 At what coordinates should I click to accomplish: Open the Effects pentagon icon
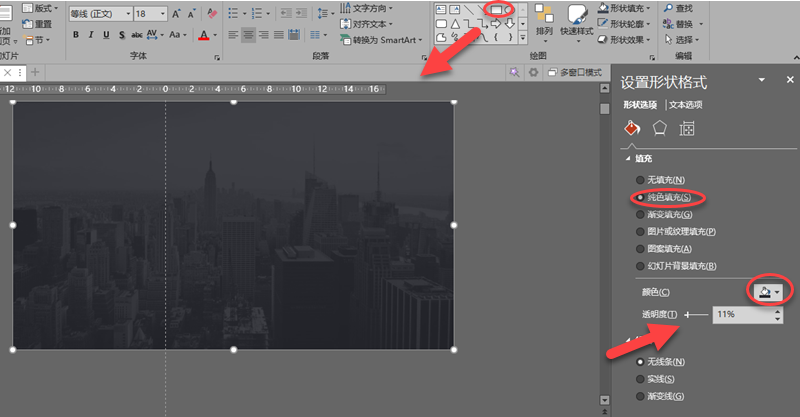[660, 128]
